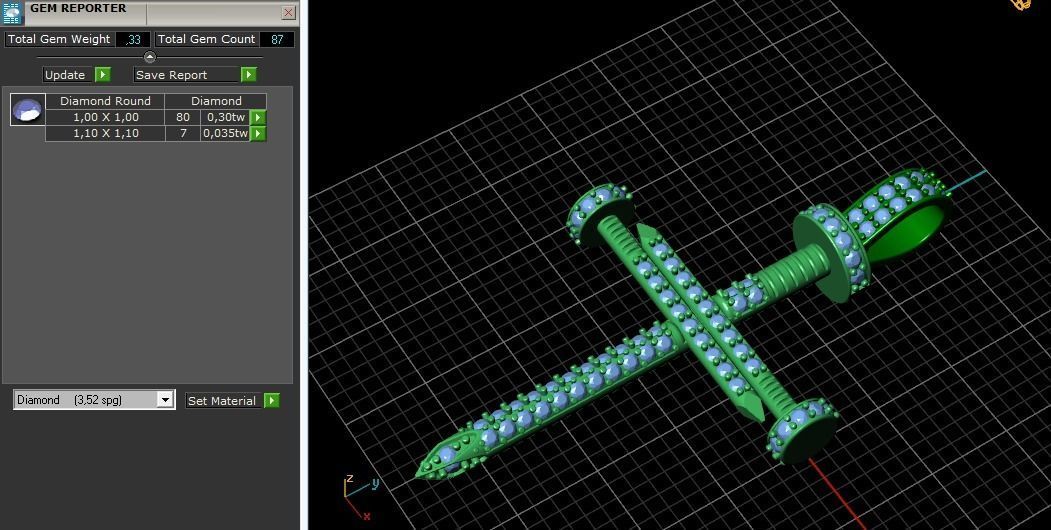Viewport: 1051px width, 530px height.
Task: Click the orange icon at the viewport corner
Action: click(1021, 4)
